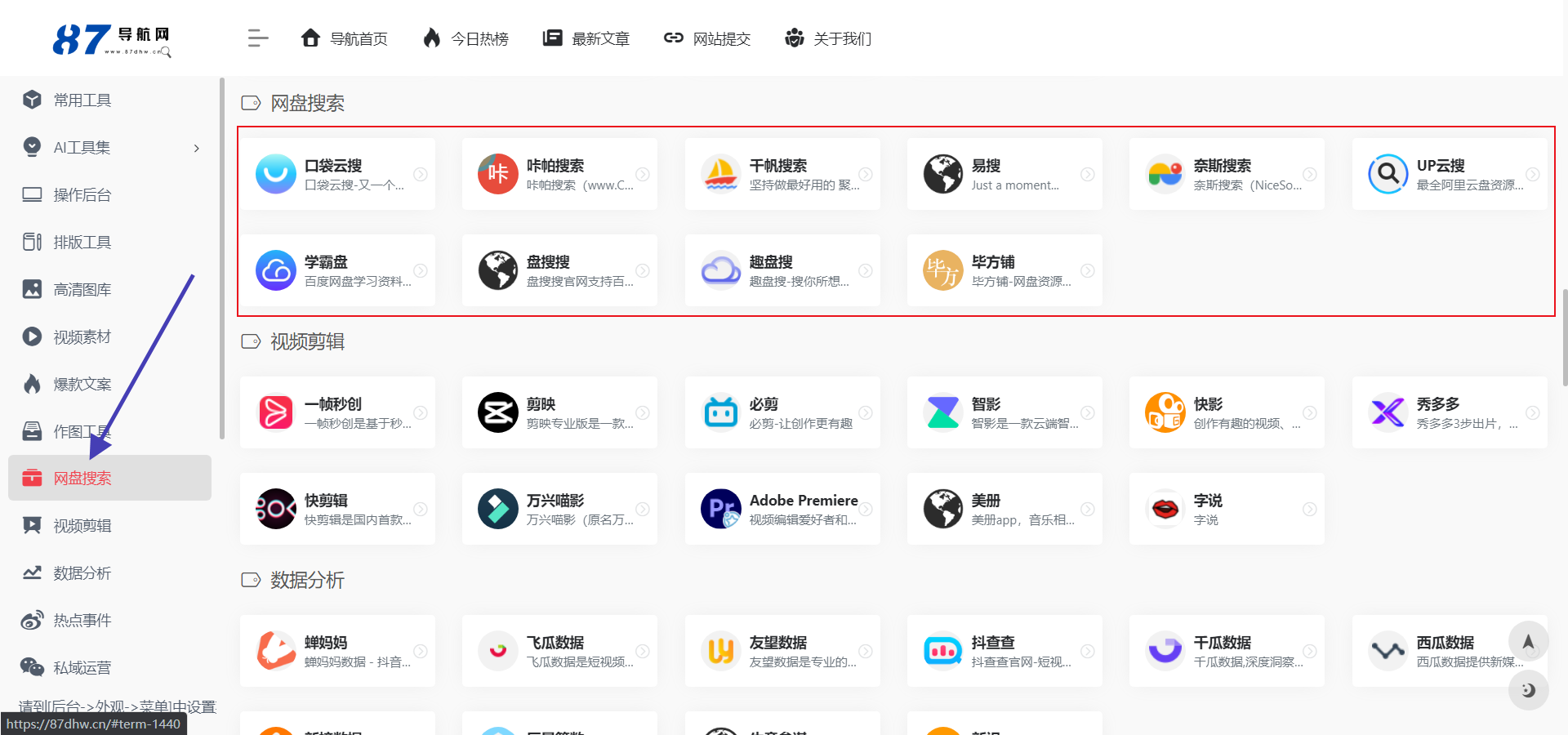This screenshot has width=1568, height=735.
Task: Open the 最新文章 menu item
Action: pos(586,38)
